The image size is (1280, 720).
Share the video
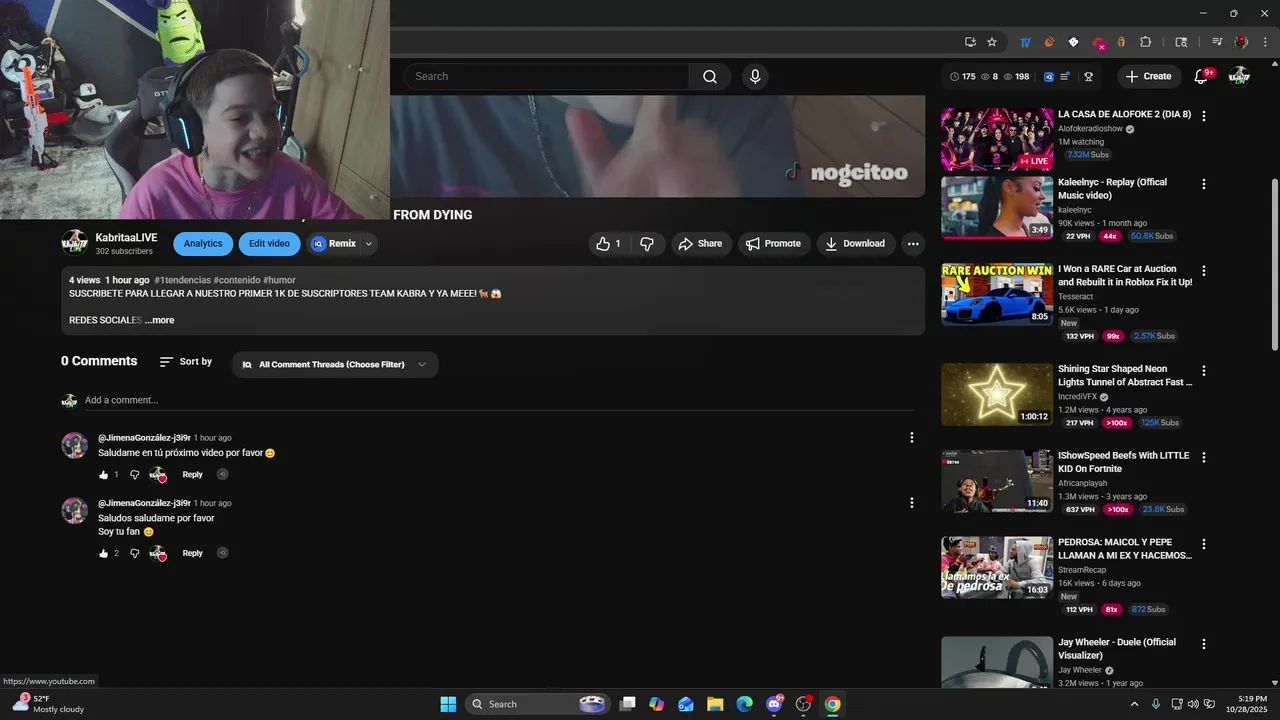point(700,243)
